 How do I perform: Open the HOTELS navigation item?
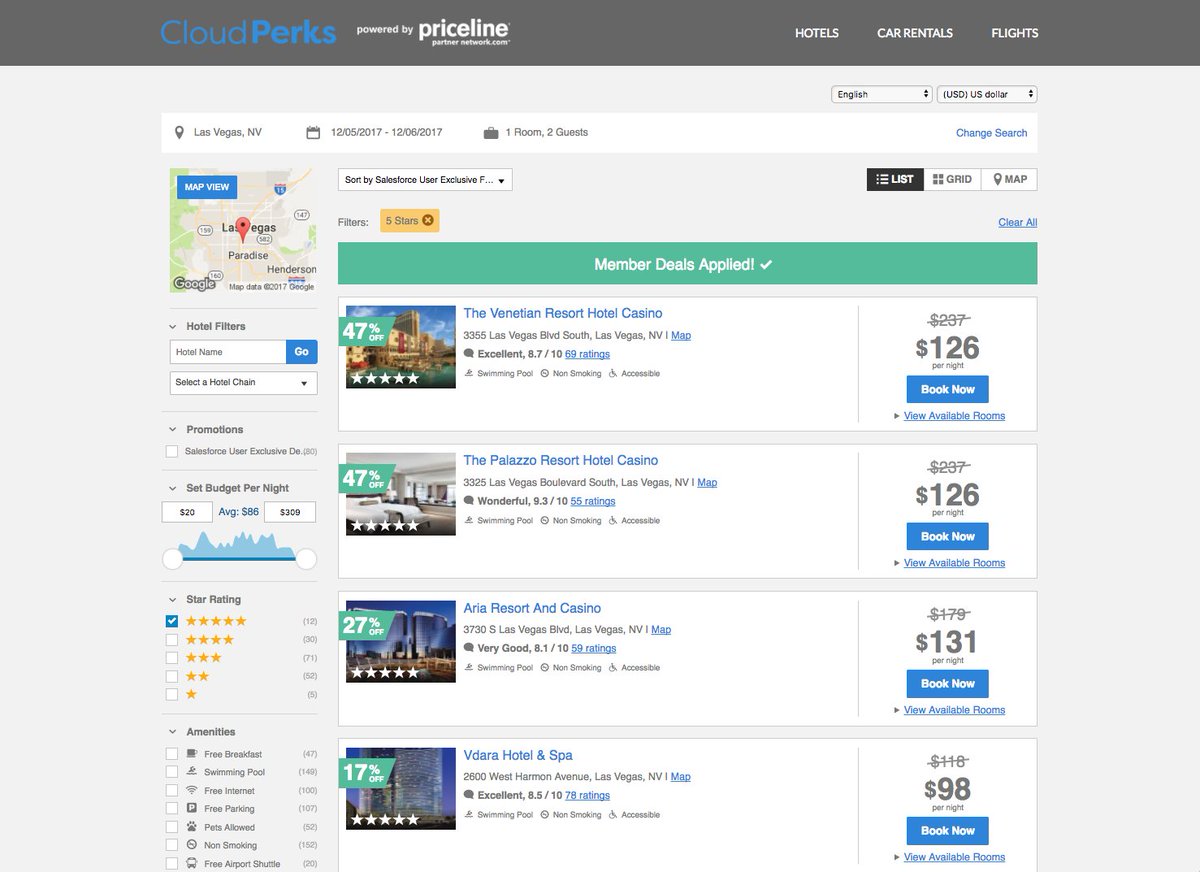(x=817, y=33)
